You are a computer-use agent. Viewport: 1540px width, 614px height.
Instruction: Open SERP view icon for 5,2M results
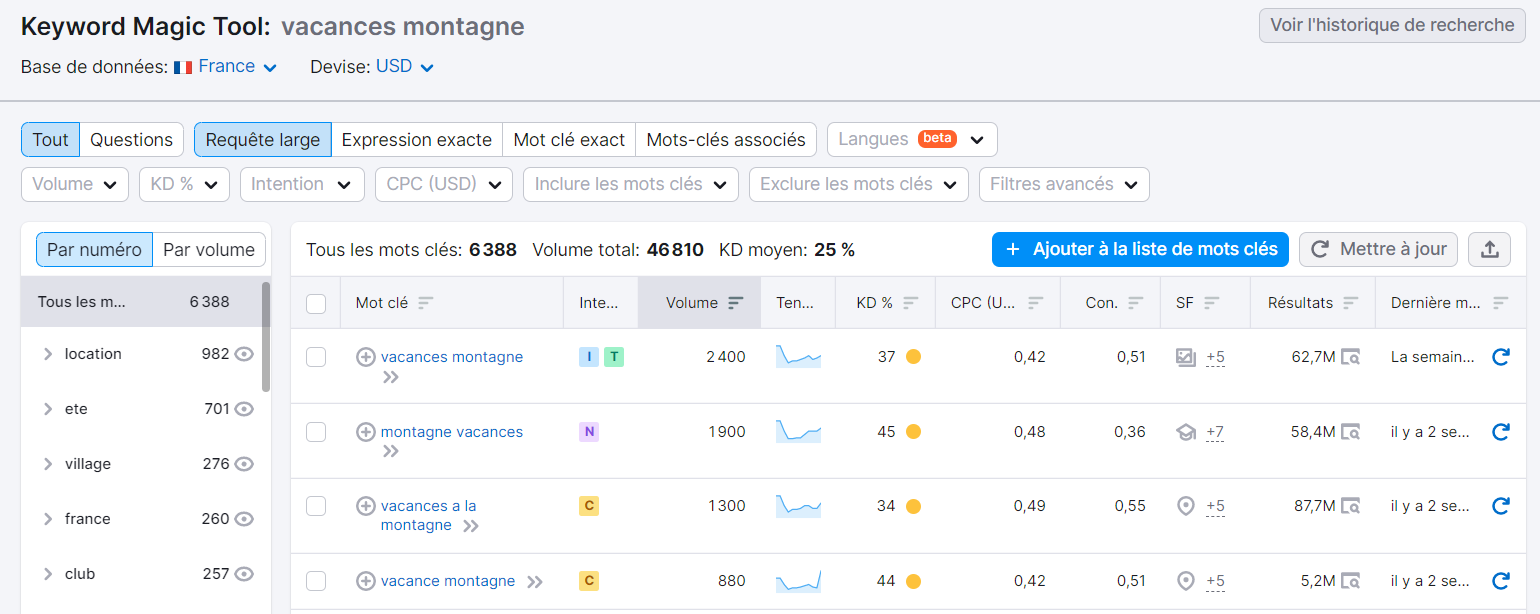1351,581
